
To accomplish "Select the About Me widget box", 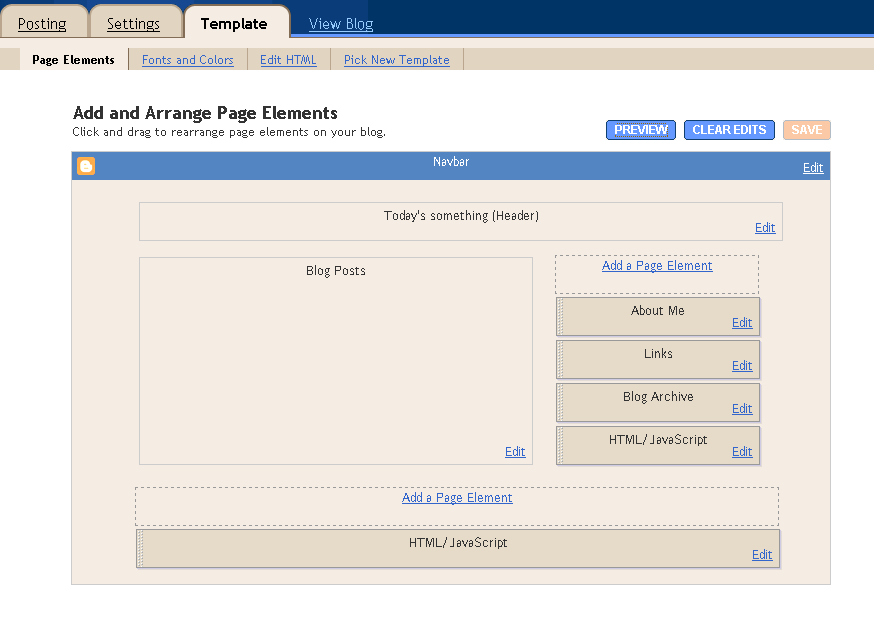I will tap(658, 317).
